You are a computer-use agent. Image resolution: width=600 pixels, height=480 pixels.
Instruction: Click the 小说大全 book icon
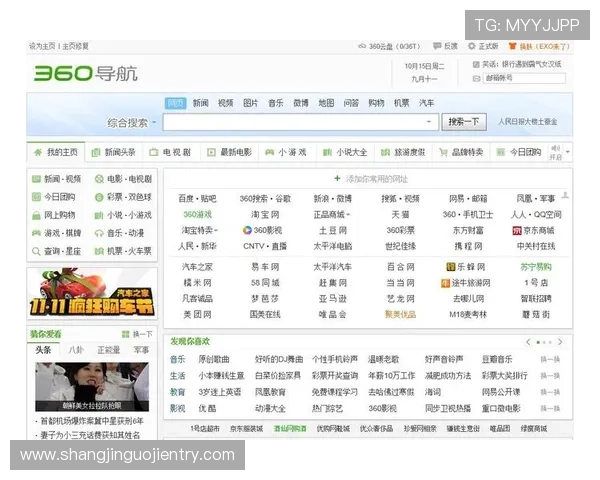click(x=327, y=152)
